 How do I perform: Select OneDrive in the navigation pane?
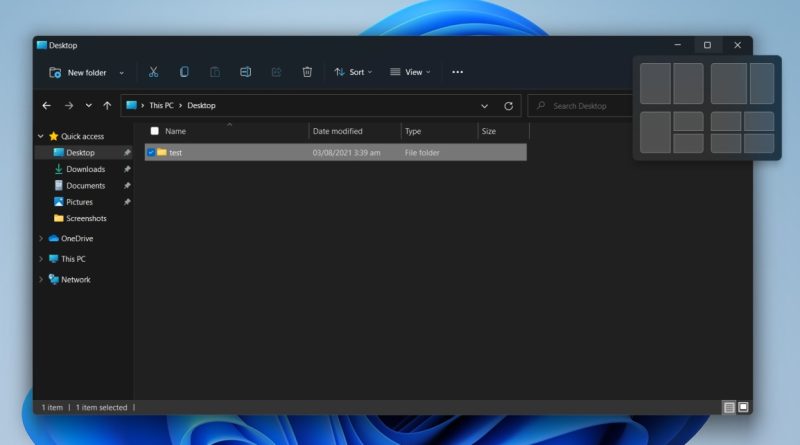click(x=77, y=238)
